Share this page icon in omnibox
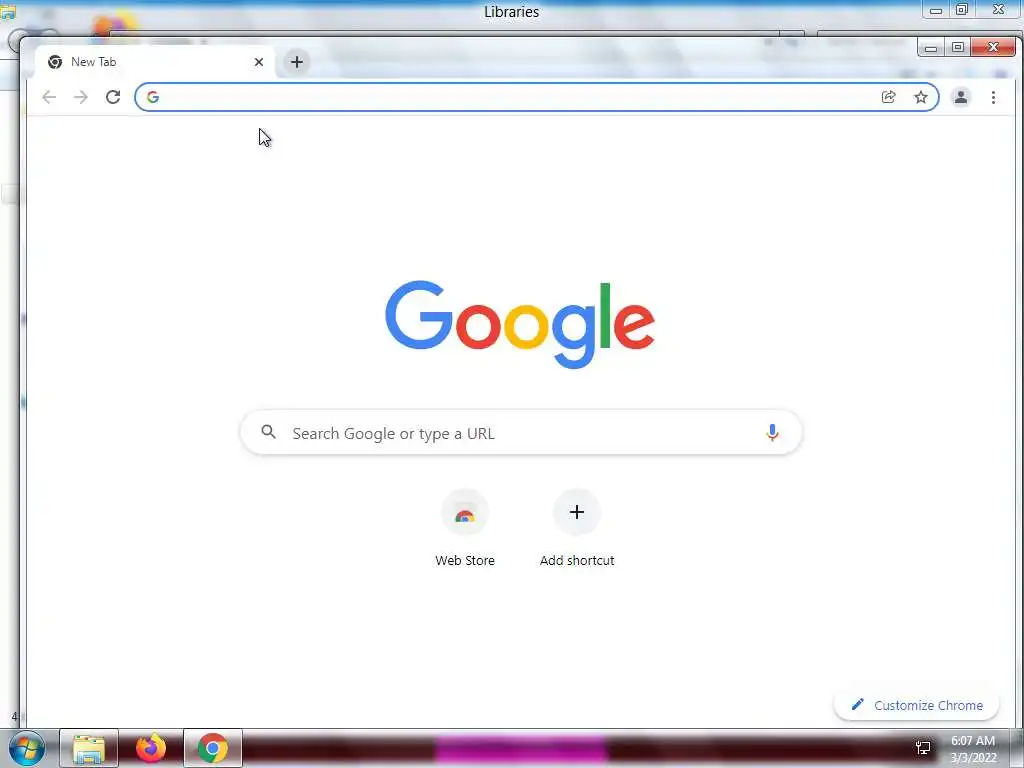The width and height of the screenshot is (1024, 768). [888, 97]
